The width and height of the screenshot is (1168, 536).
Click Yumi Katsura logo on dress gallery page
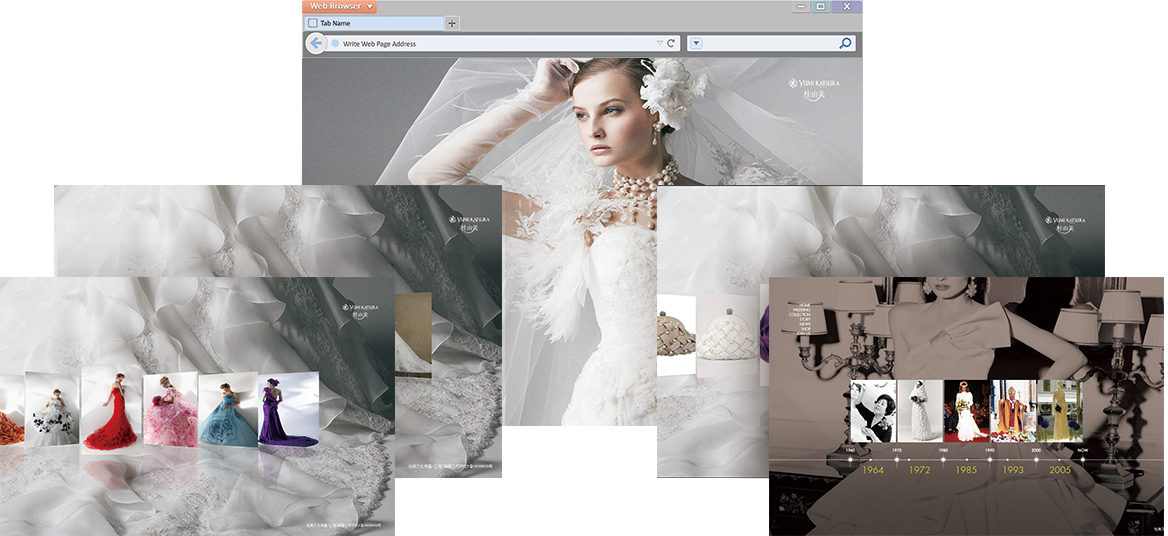click(x=361, y=311)
